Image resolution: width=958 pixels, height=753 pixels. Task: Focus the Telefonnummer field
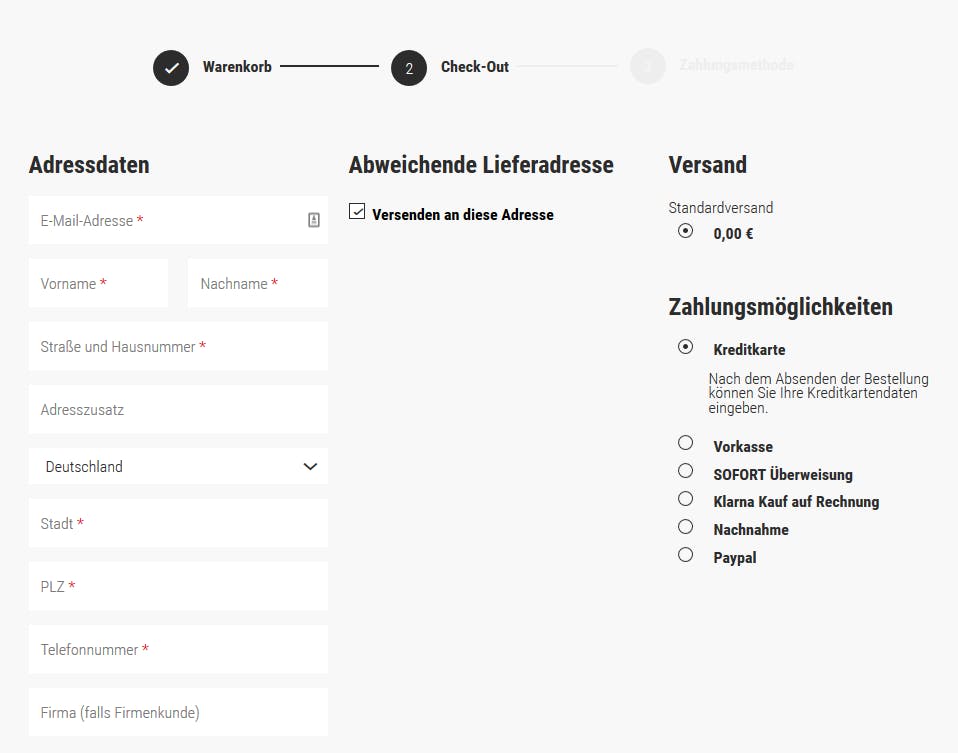coord(178,649)
